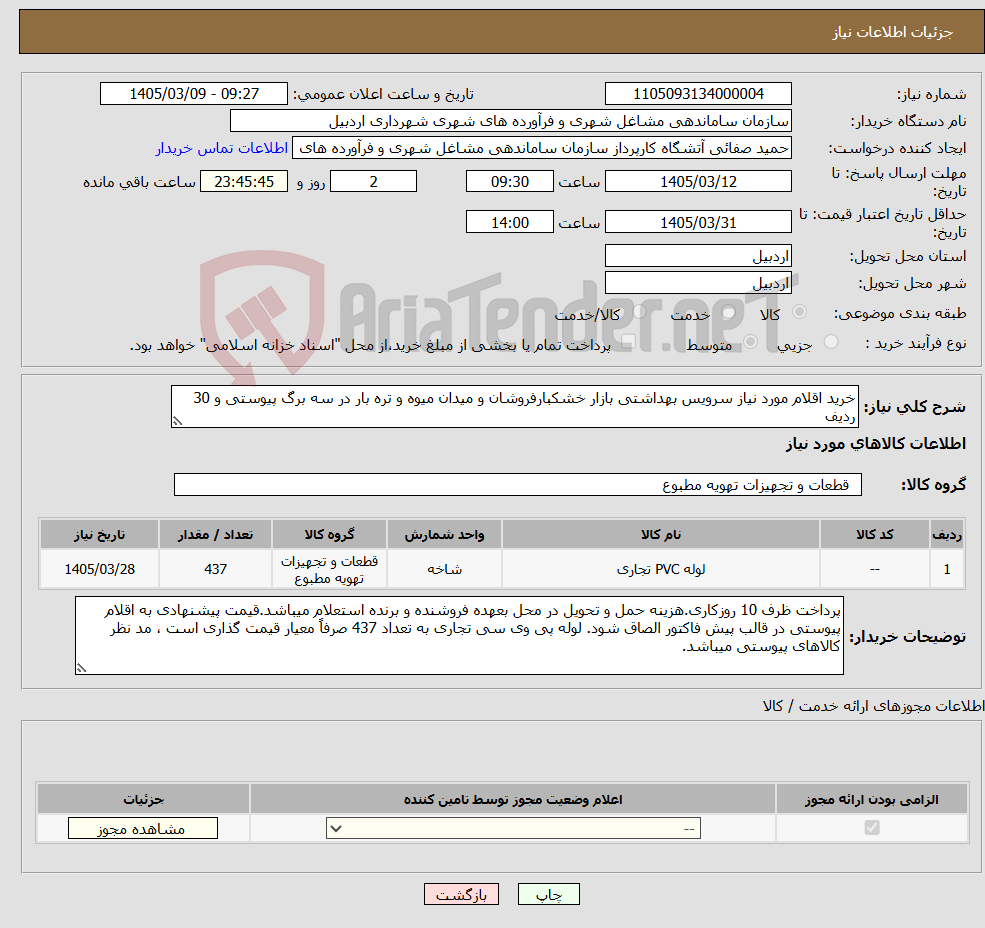Click the گروه کالا column header
Viewport: 985px width, 928px height.
point(329,534)
